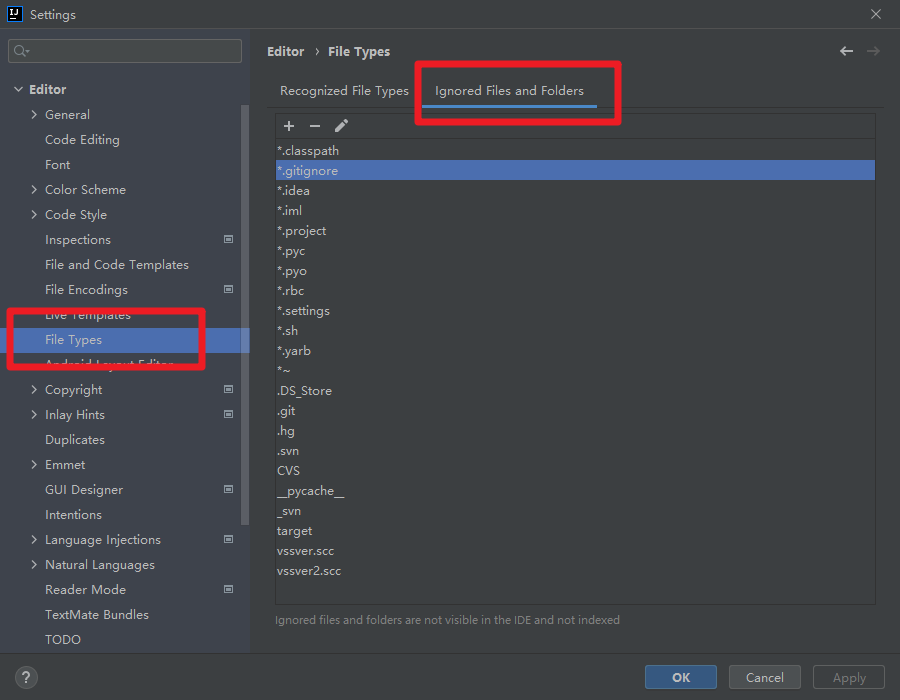This screenshot has width=900, height=700.
Task: Switch to Recognized File Types tab
Action: 344,91
